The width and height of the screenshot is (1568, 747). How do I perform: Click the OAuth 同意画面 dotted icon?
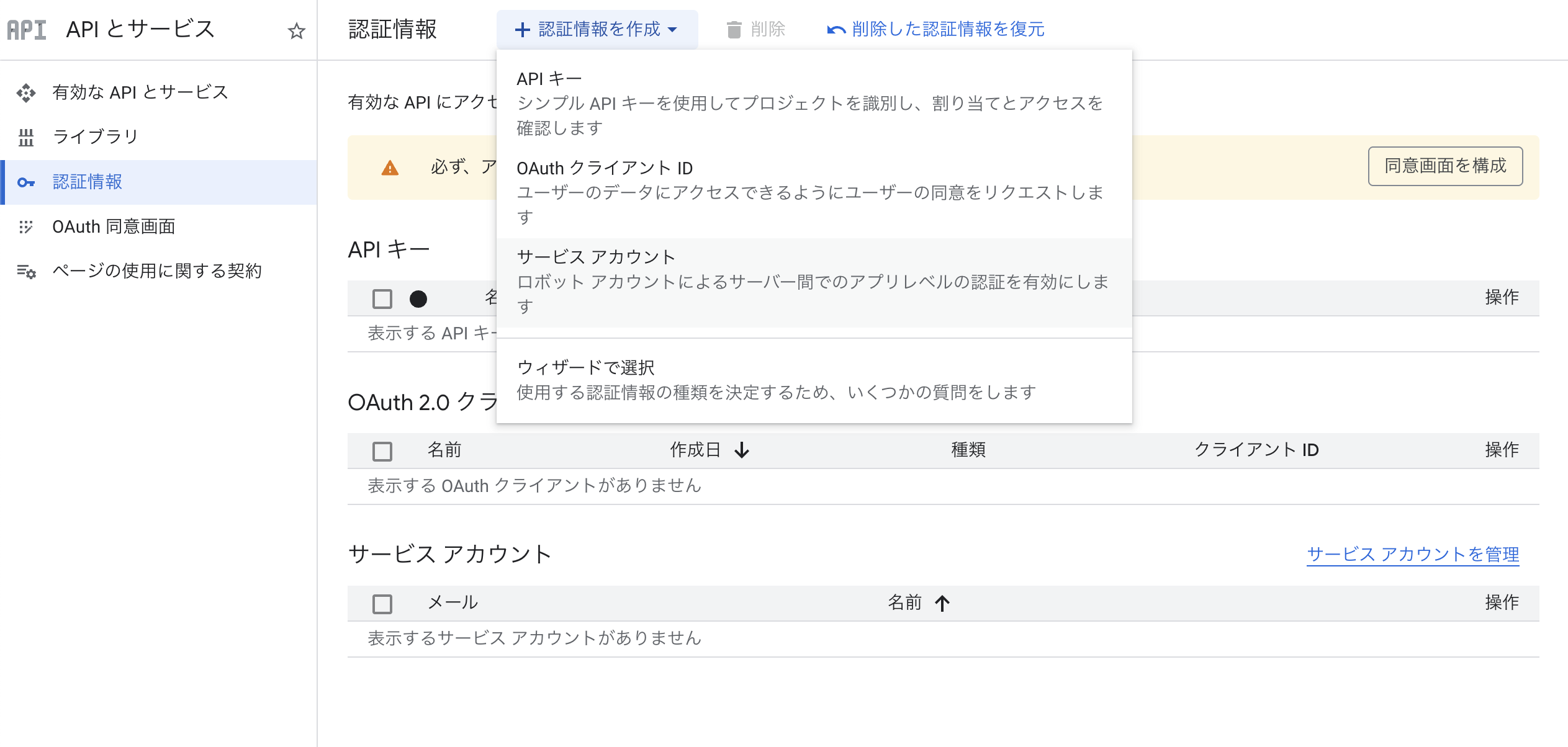coord(26,227)
